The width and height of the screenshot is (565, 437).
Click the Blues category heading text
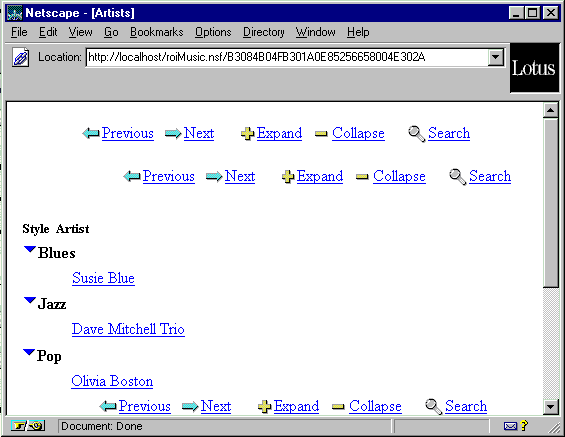pos(57,253)
